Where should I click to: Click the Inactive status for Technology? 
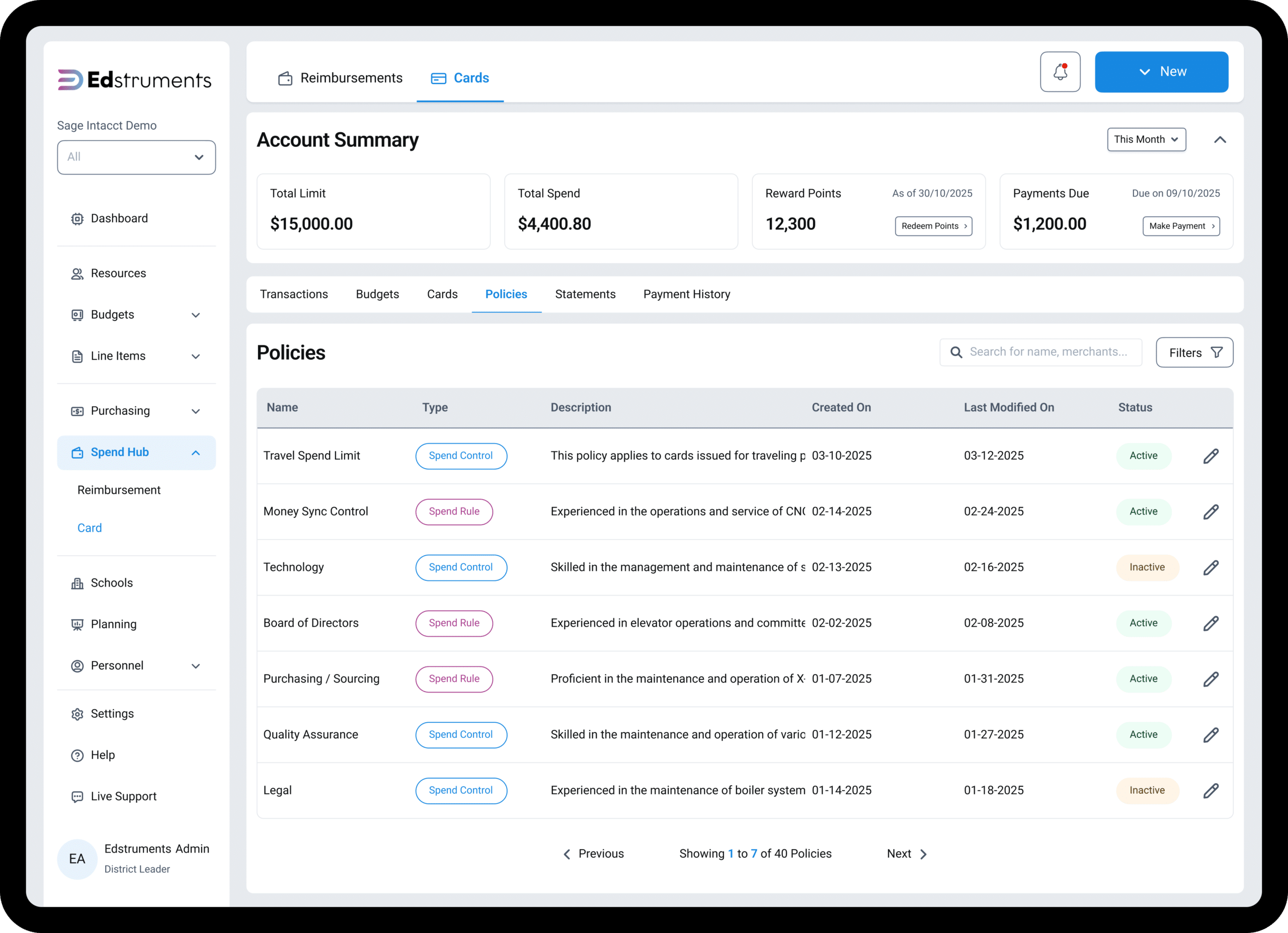coord(1147,567)
